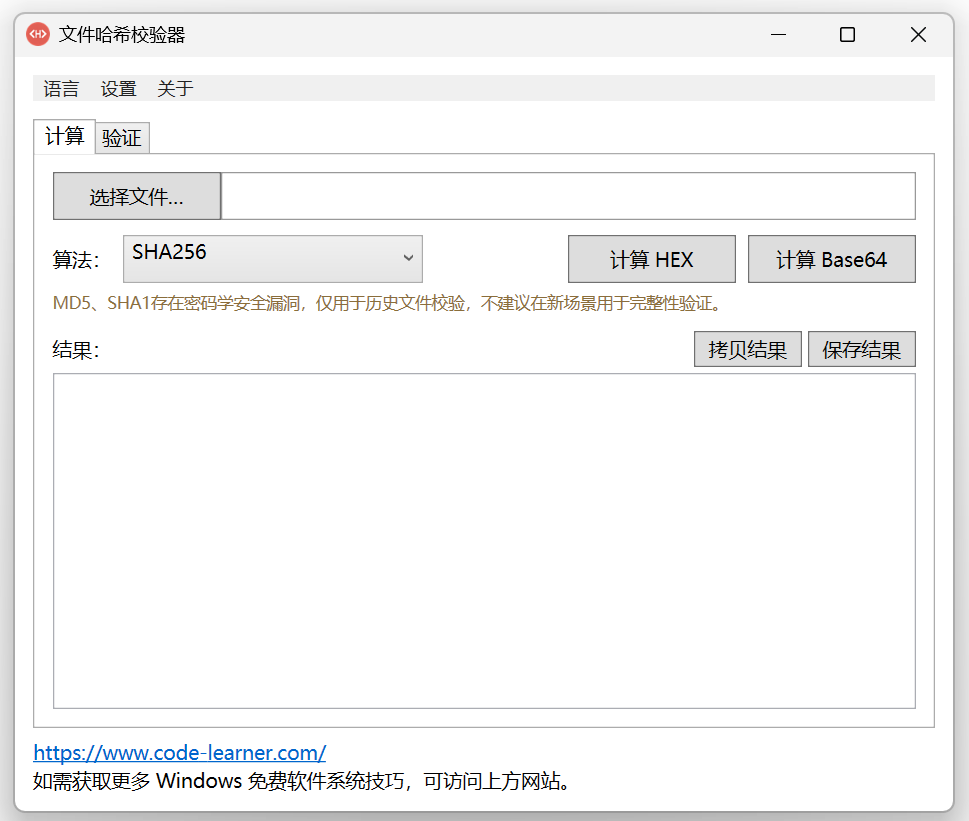Viewport: 969px width, 821px height.
Task: Close the 文件哈希校验器 window
Action: pyautogui.click(x=918, y=35)
